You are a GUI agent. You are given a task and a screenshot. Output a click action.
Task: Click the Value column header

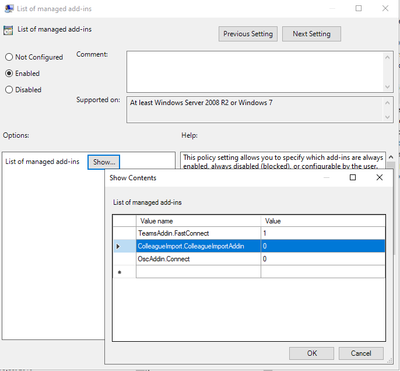323,221
